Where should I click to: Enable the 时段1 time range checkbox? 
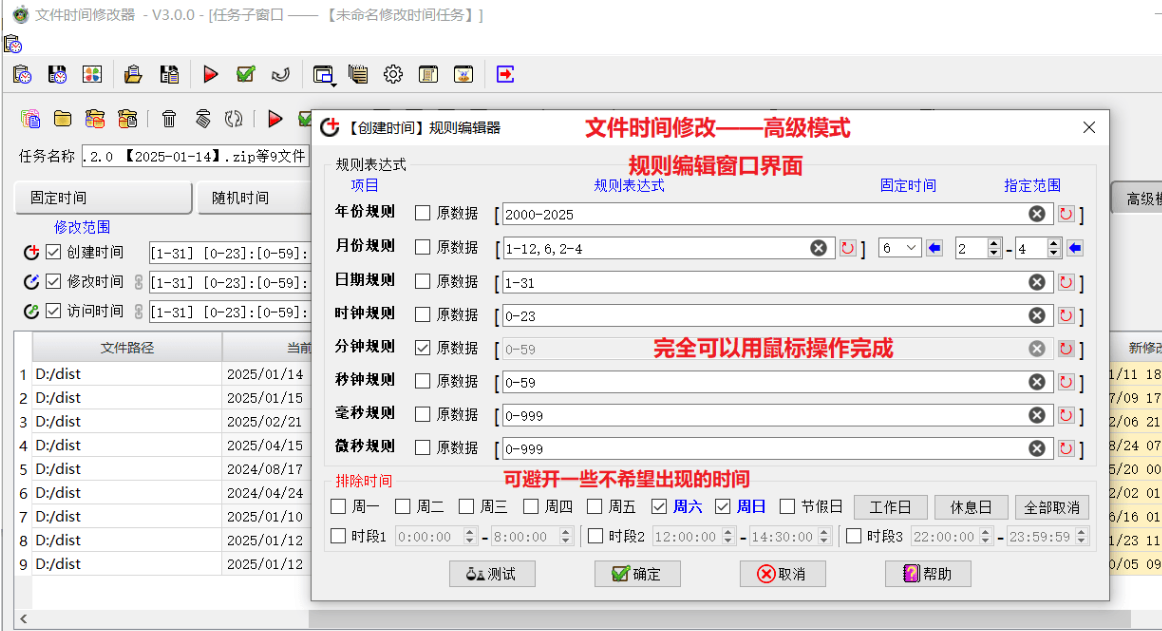pyautogui.click(x=339, y=535)
